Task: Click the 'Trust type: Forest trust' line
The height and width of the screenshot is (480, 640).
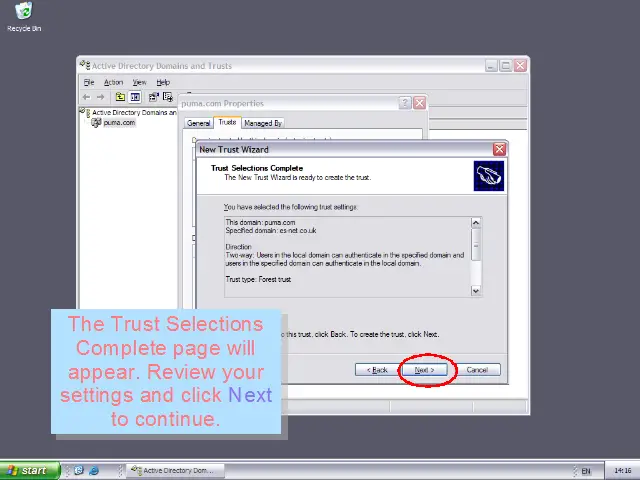Action: (258, 280)
